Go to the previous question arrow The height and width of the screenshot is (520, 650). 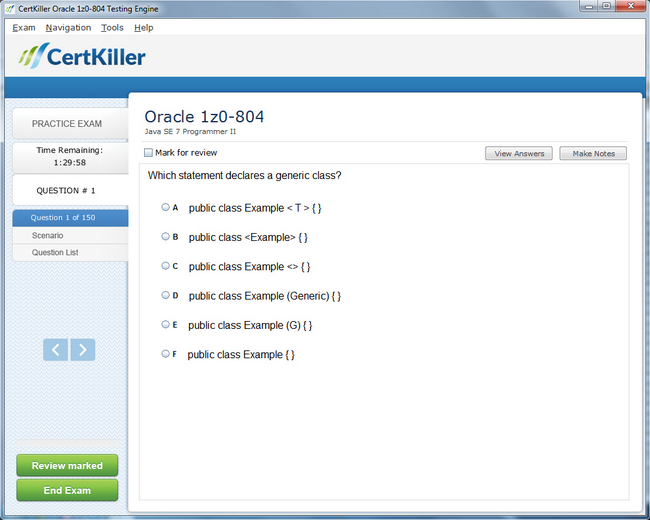click(x=56, y=350)
